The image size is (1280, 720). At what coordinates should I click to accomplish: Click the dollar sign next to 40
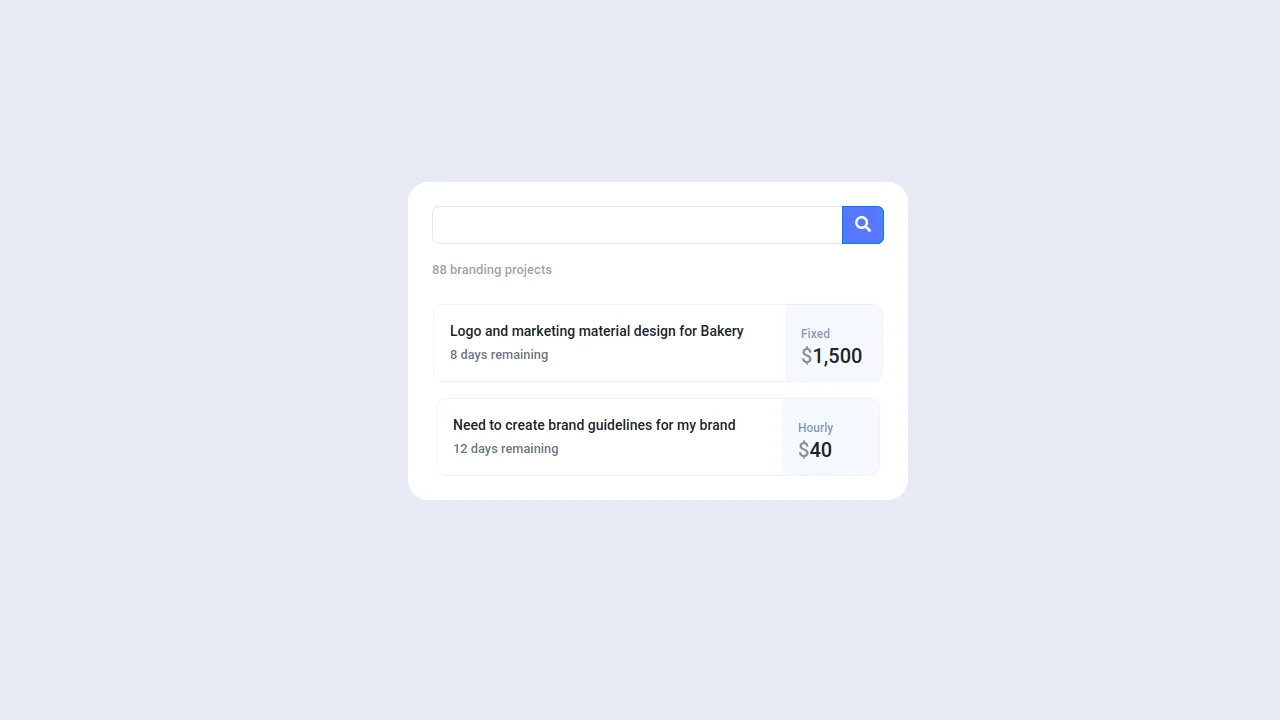804,450
